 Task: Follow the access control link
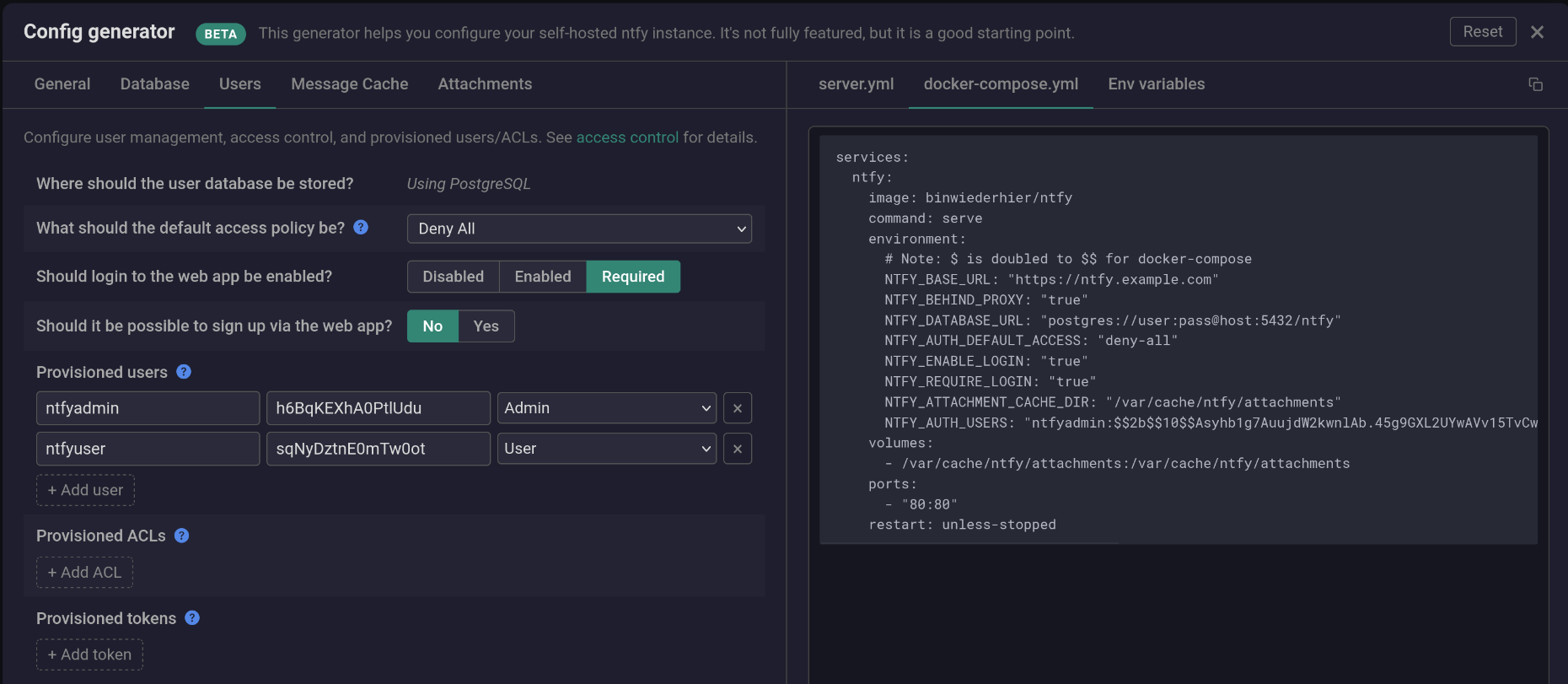pyautogui.click(x=627, y=137)
